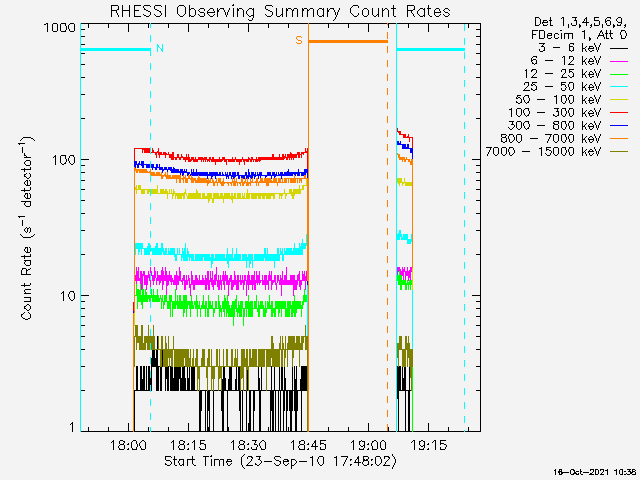Click the black line swatch for 3 - 6 keV
This screenshot has width=640, height=480.
click(619, 49)
